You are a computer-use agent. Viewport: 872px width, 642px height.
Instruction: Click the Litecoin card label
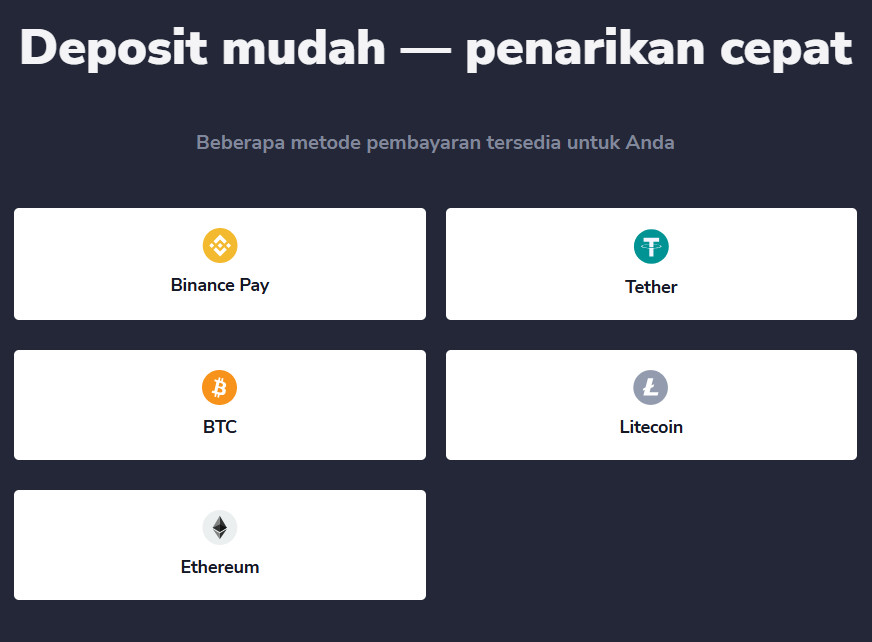click(x=651, y=427)
